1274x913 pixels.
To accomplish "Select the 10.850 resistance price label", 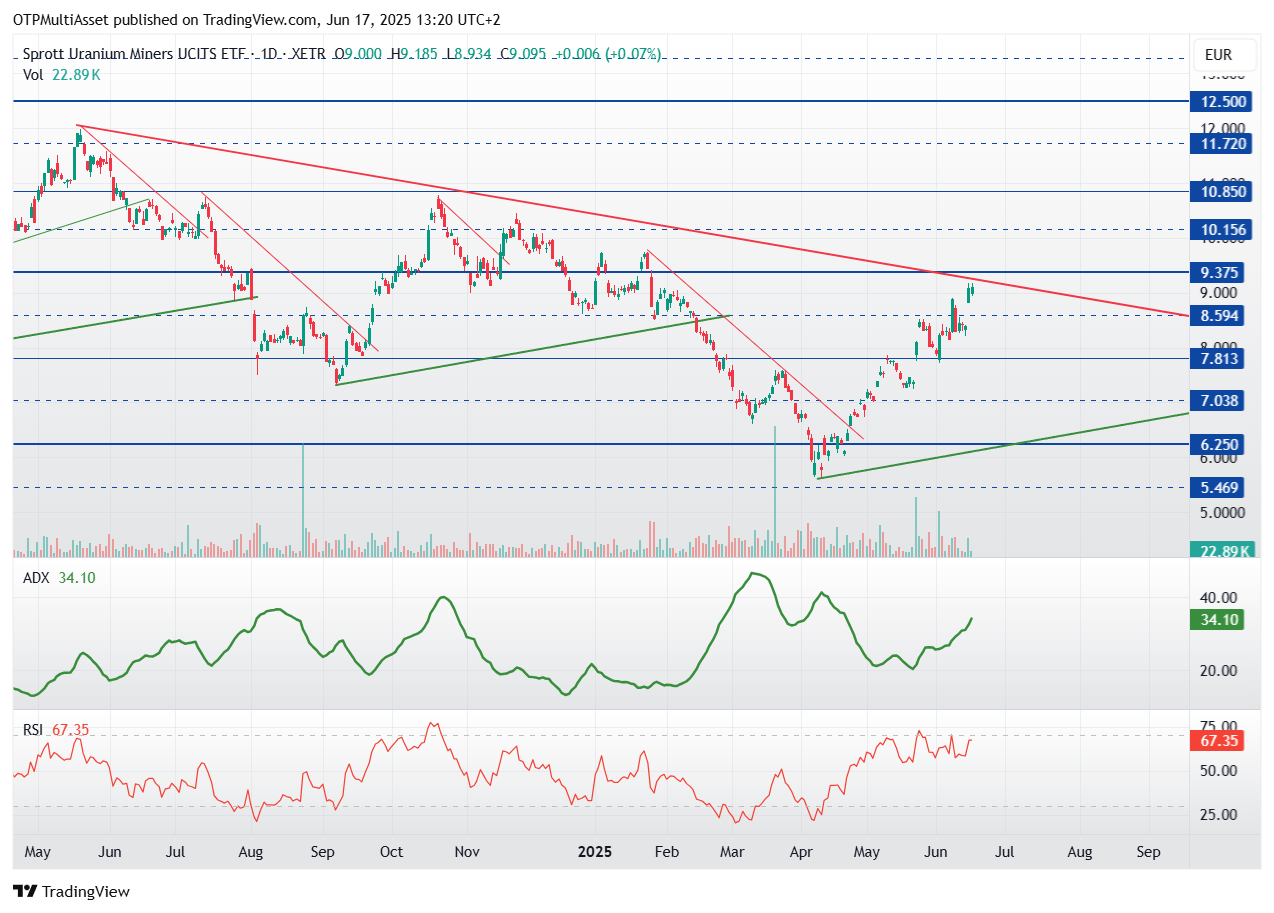I will tap(1223, 192).
